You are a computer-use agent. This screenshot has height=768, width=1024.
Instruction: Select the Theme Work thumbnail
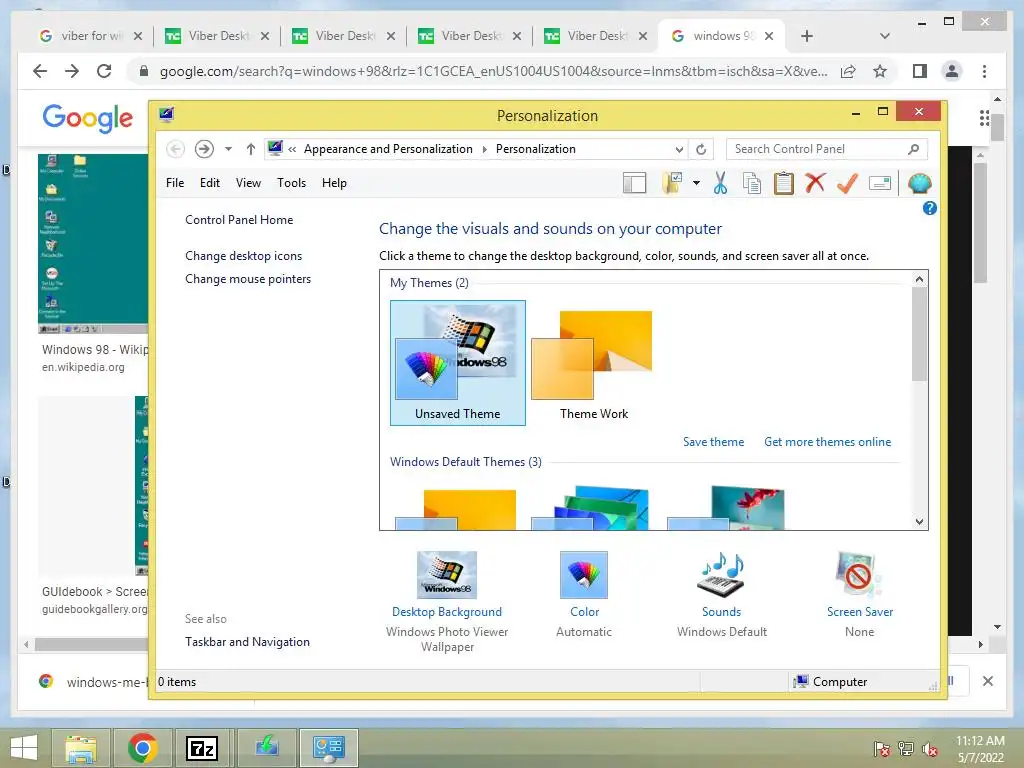594,363
